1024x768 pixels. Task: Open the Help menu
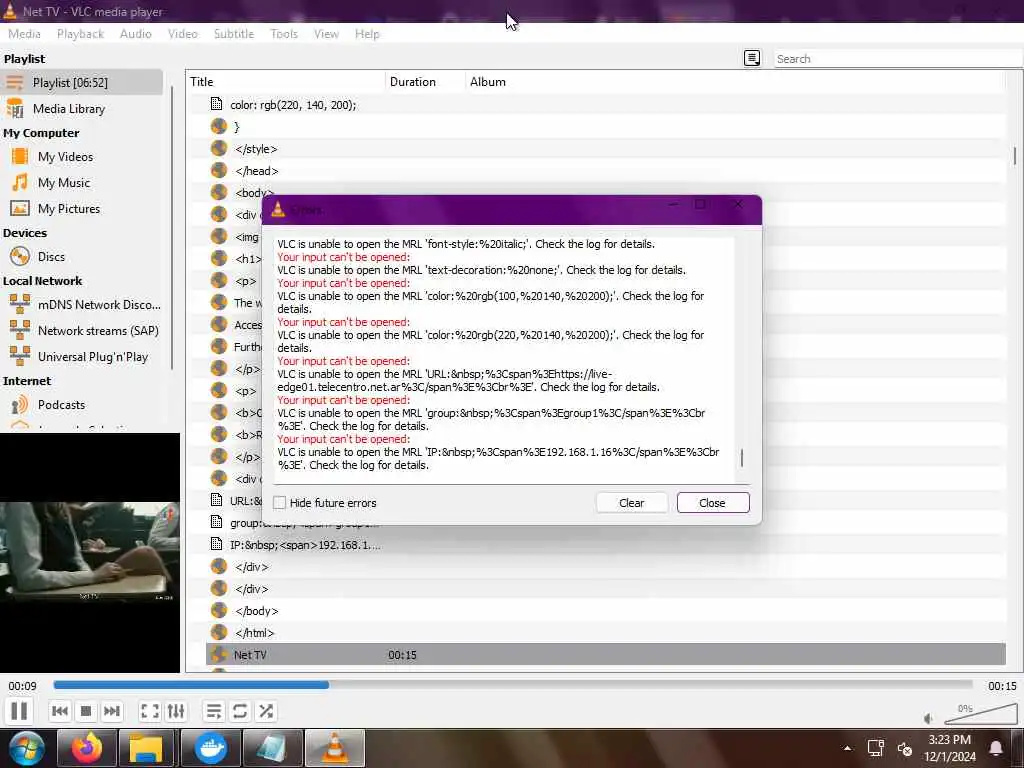click(367, 34)
